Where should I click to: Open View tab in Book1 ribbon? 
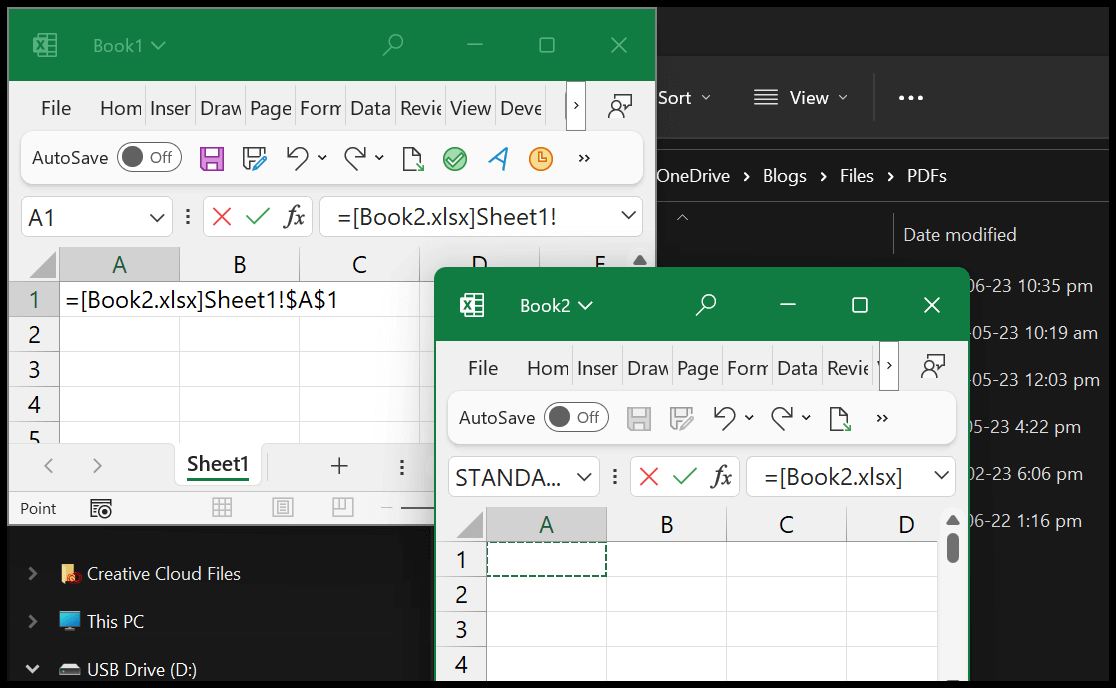coord(470,108)
